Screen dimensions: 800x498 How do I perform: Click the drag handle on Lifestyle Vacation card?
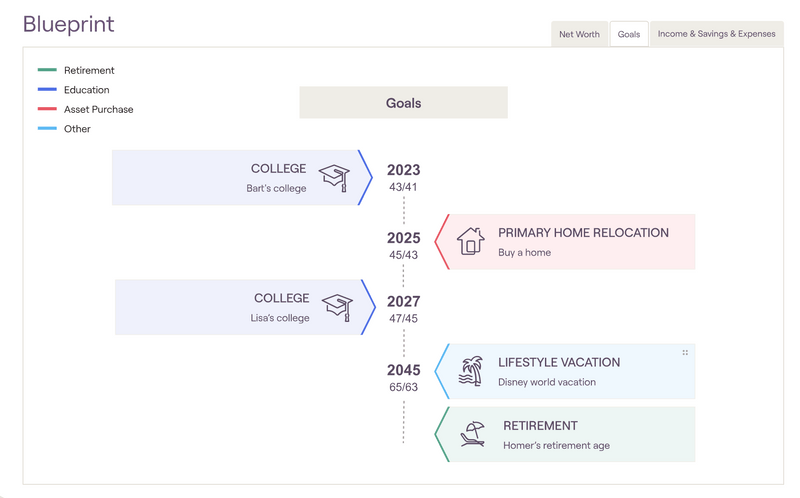(685, 353)
